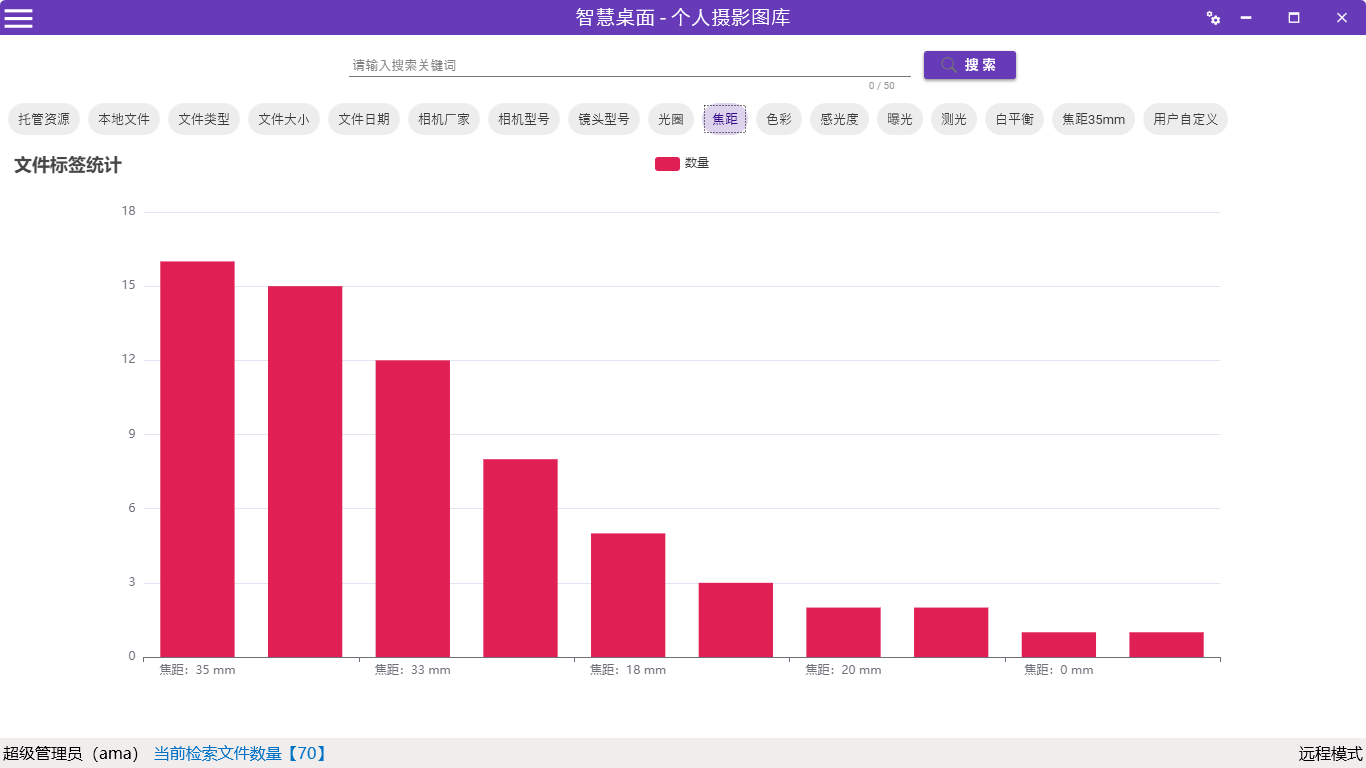Select the 托管资源 filter tag

coord(44,119)
